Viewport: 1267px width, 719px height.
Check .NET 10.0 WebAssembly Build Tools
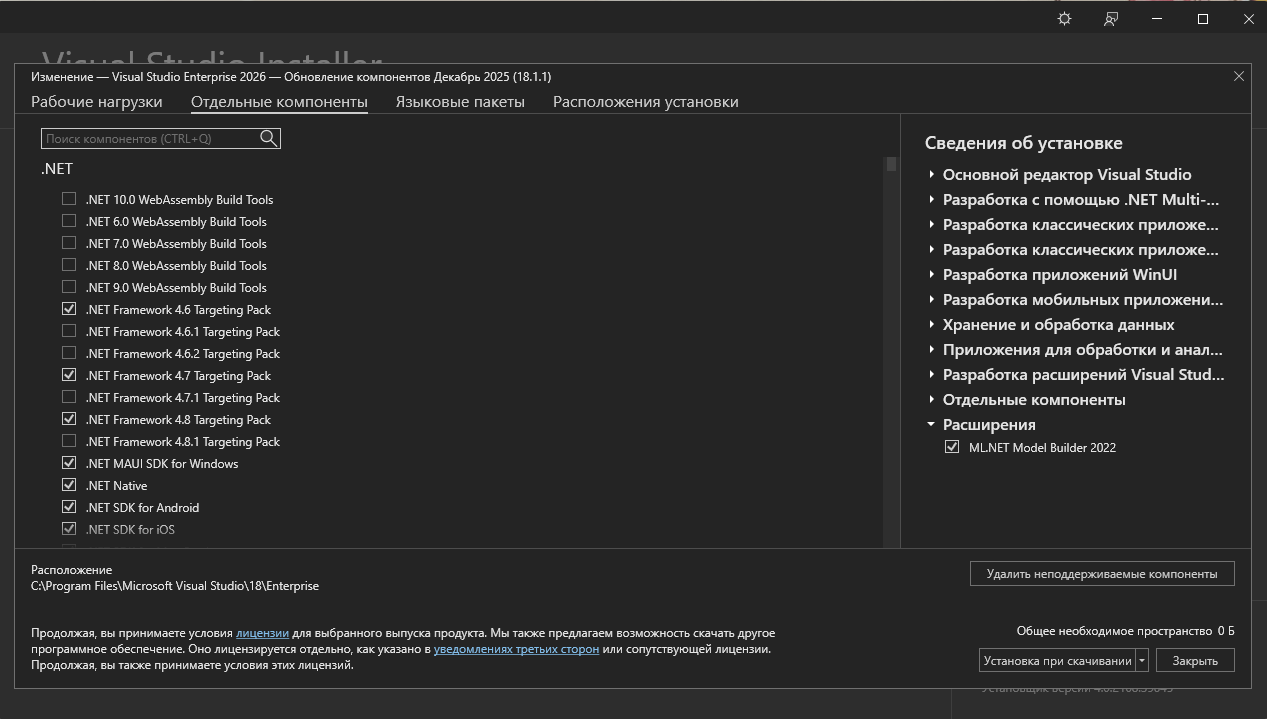click(x=69, y=200)
